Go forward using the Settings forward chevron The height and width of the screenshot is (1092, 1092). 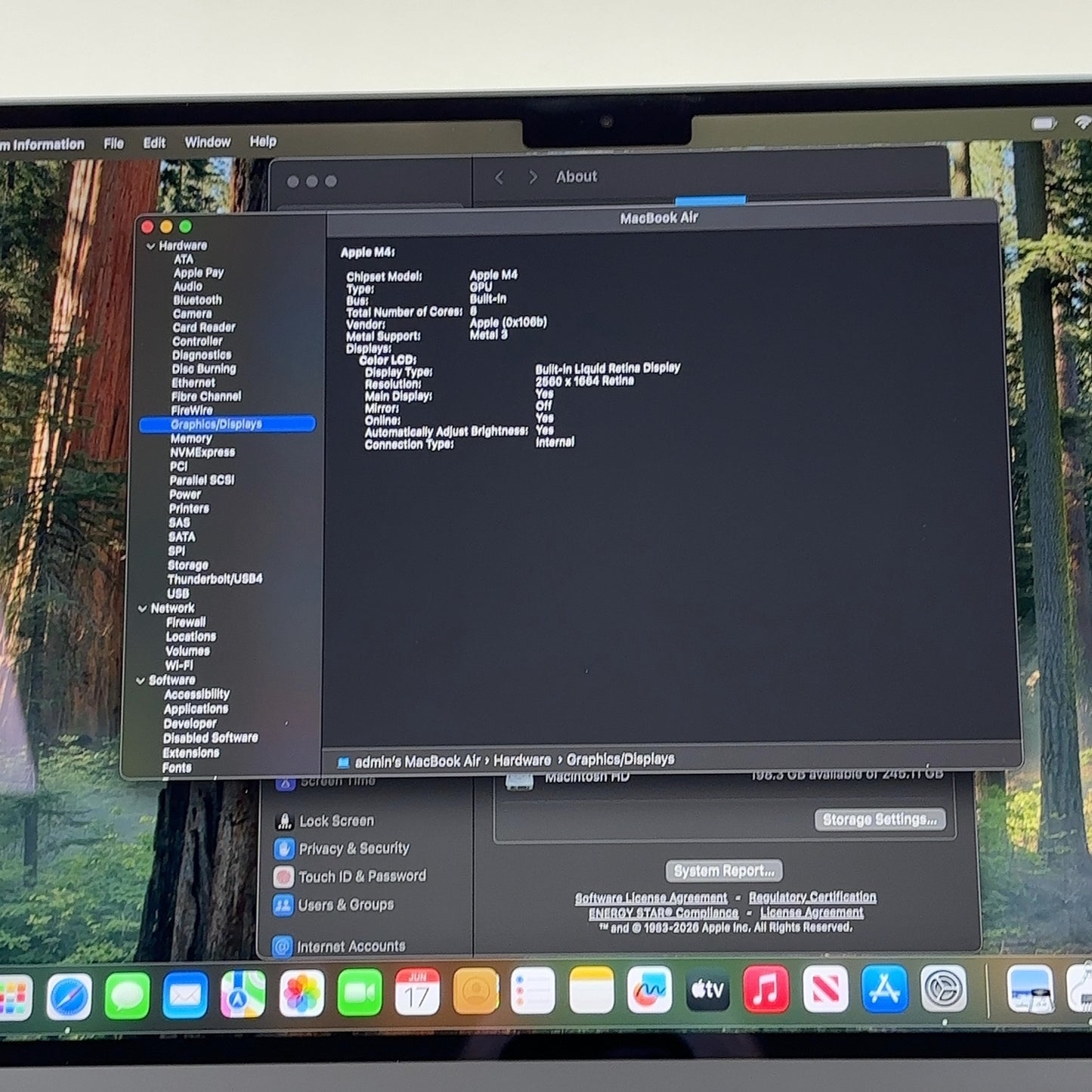(534, 177)
